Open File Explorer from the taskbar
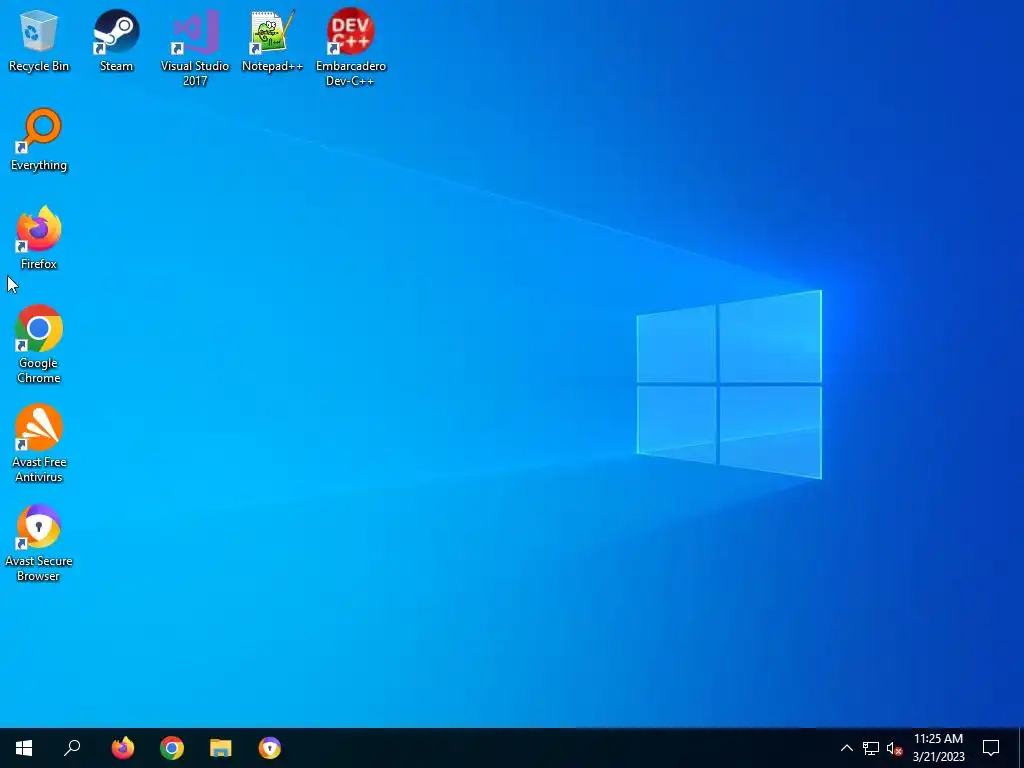 pyautogui.click(x=221, y=748)
